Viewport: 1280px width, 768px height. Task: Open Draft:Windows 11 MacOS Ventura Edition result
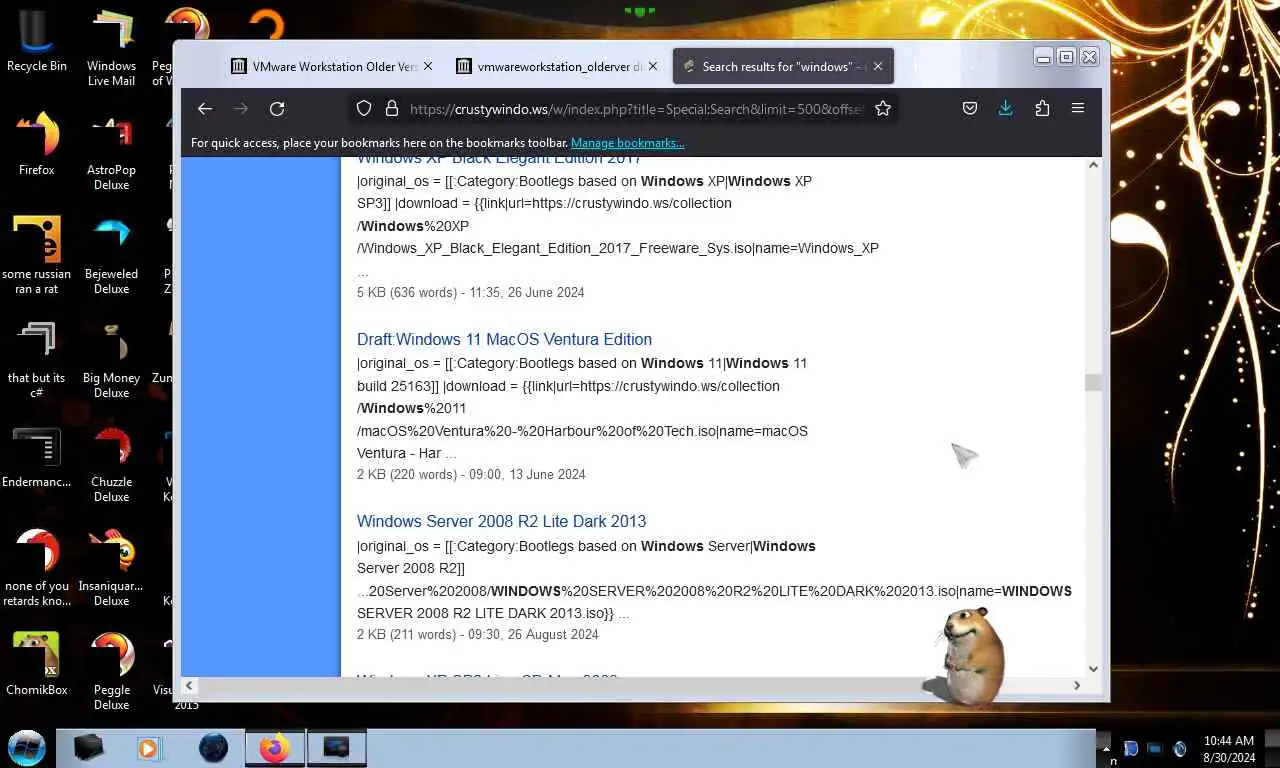504,339
